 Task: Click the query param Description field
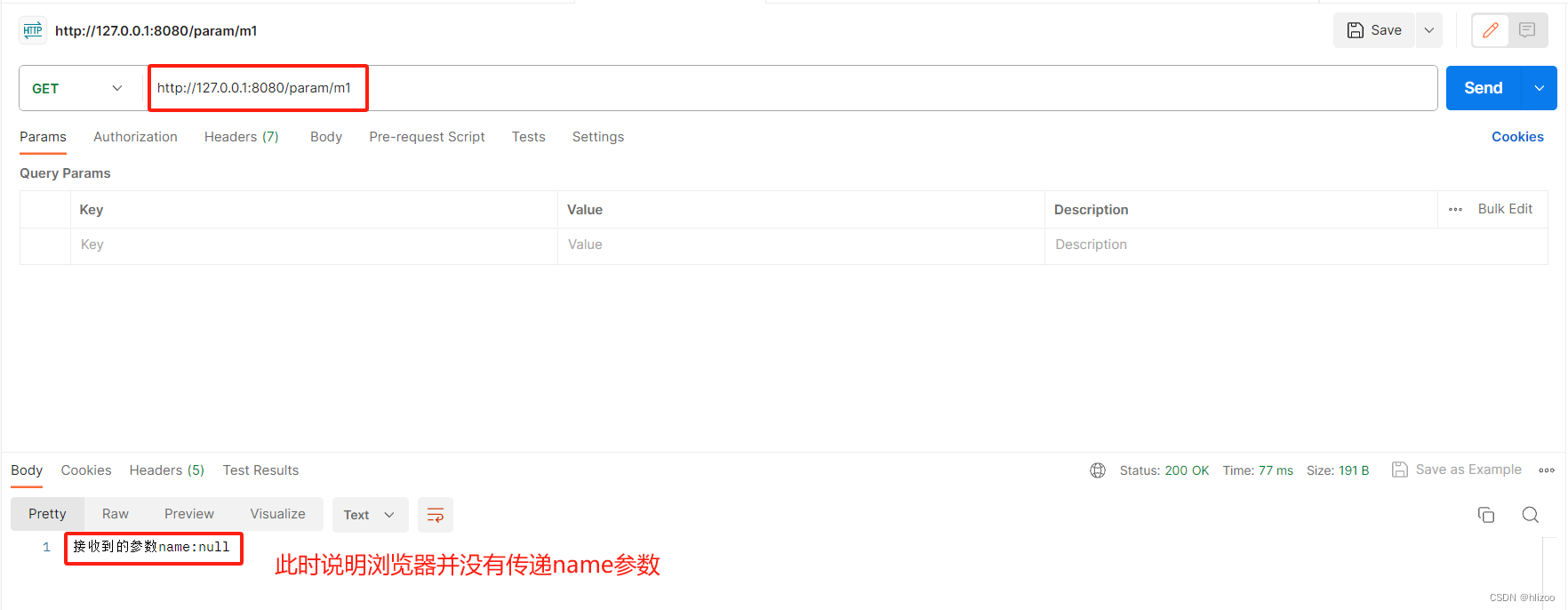1296,245
